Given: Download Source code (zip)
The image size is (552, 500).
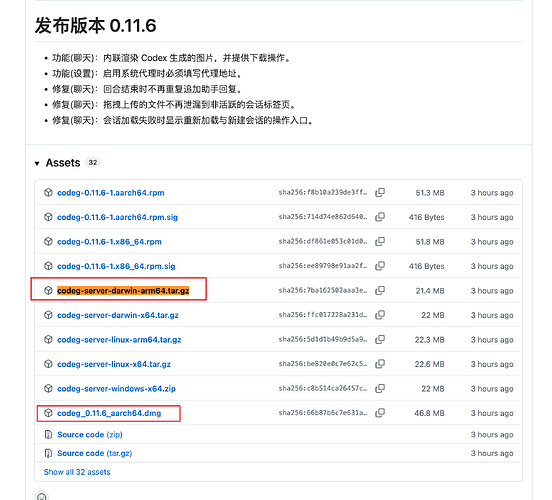Looking at the screenshot, I should (x=90, y=435).
